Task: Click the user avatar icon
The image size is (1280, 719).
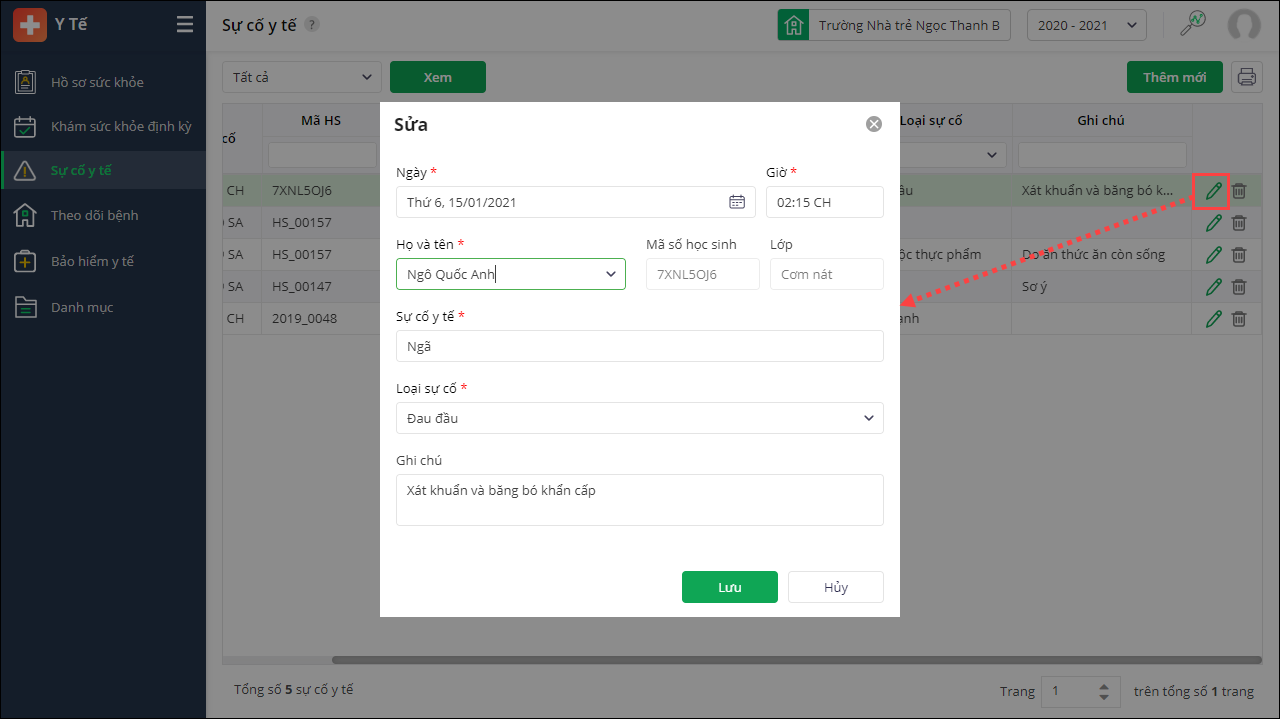Action: point(1244,25)
